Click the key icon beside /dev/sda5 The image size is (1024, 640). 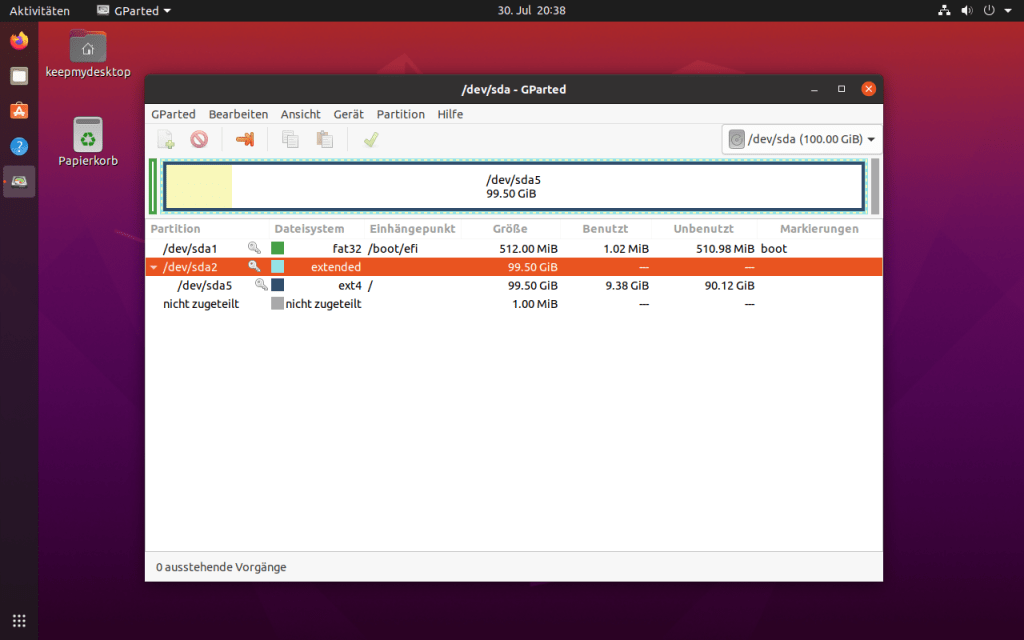tap(262, 285)
